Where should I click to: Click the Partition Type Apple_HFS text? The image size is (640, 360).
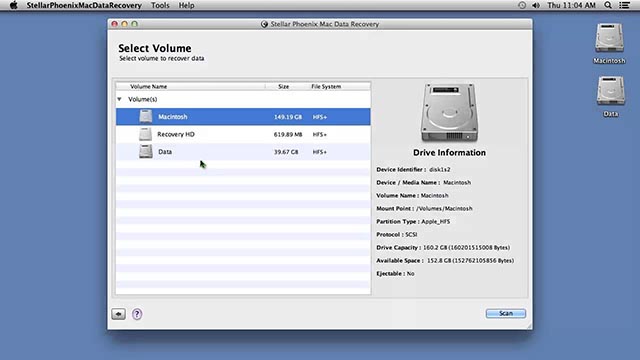point(413,222)
